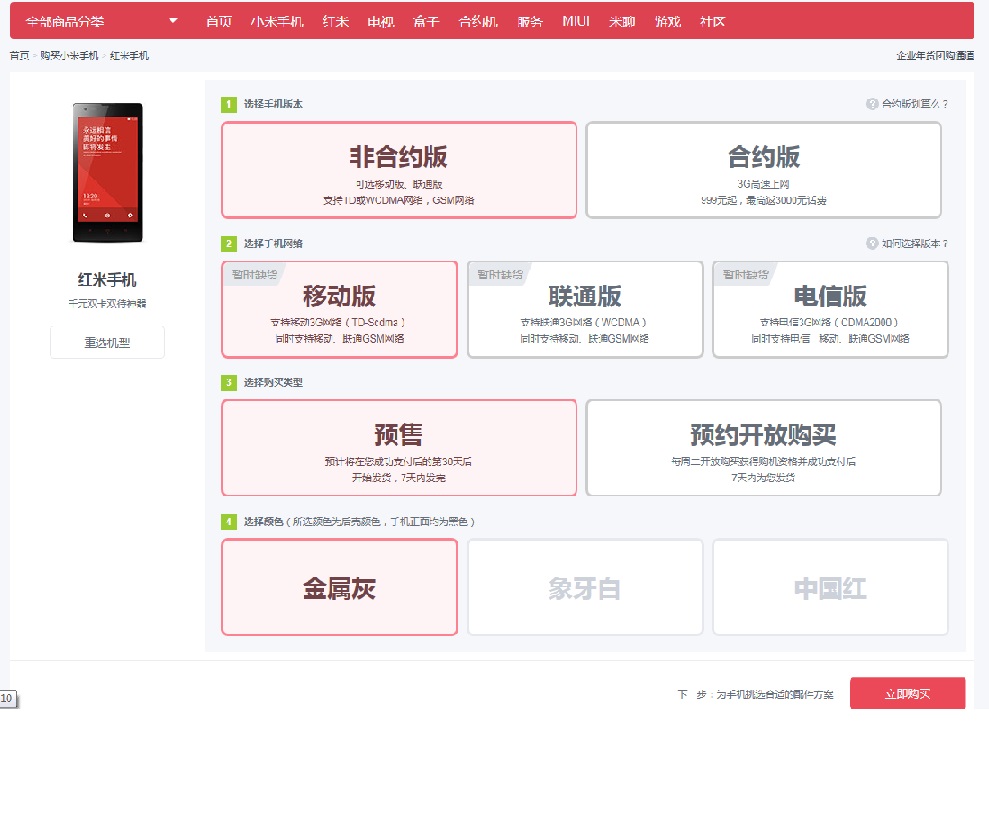Click the 全部商品分类 label
Screen dimensions: 989x832
pyautogui.click(x=65, y=21)
